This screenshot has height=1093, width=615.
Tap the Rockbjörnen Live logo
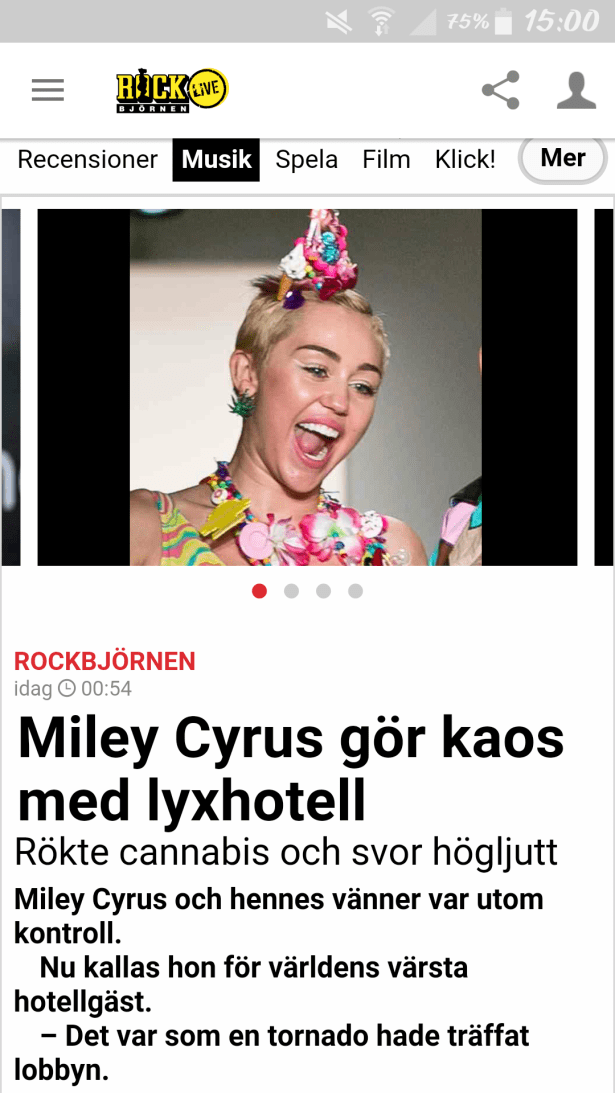click(172, 91)
